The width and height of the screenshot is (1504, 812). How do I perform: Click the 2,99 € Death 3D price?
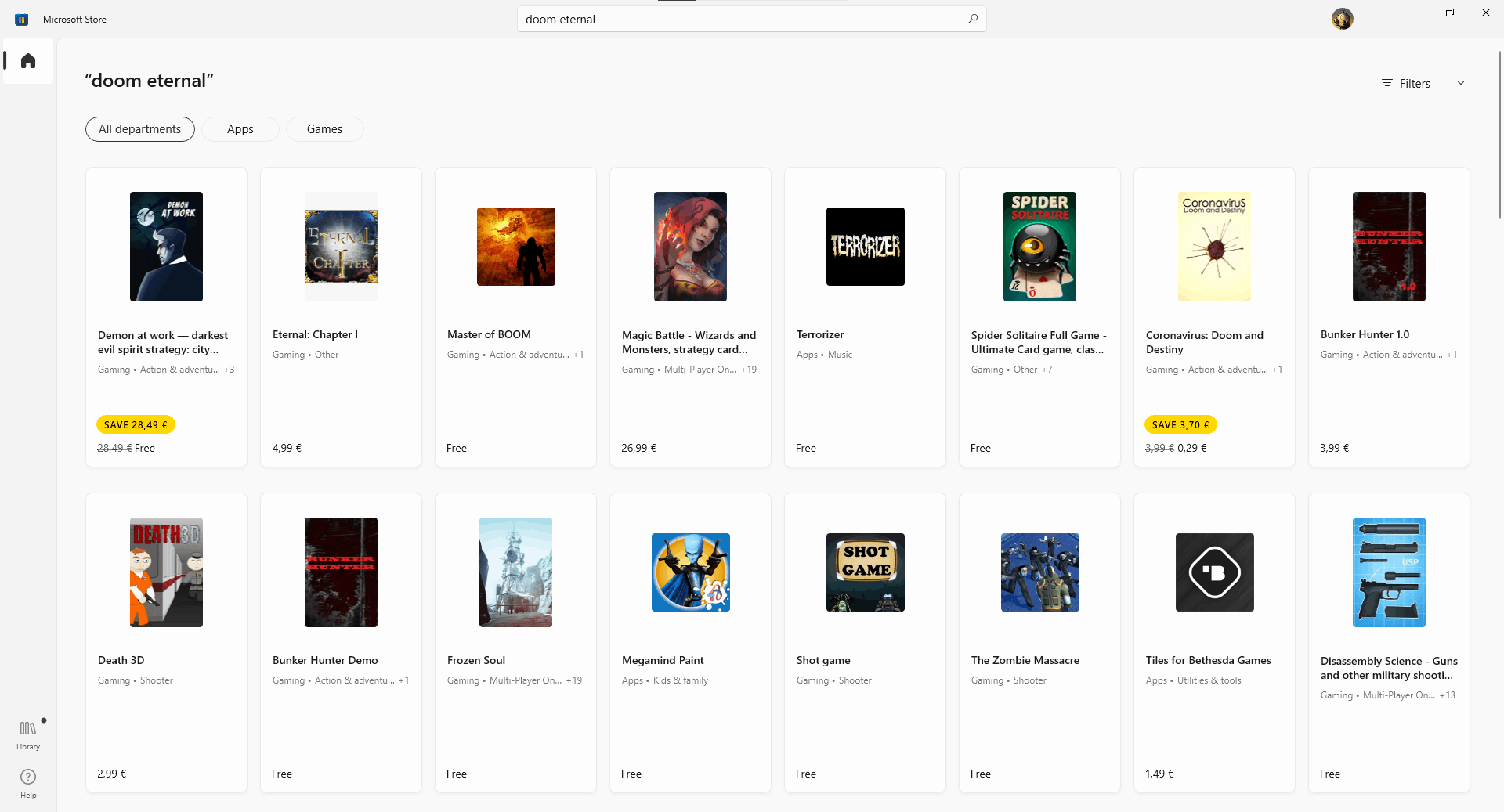coord(112,774)
